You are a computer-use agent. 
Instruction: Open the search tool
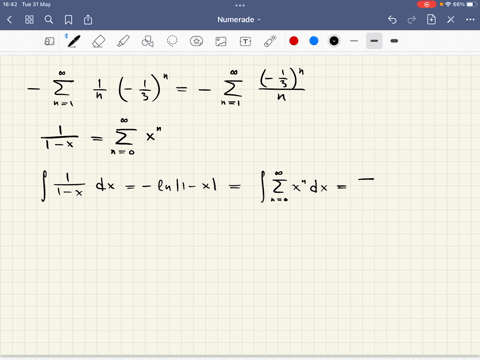pyautogui.click(x=49, y=20)
